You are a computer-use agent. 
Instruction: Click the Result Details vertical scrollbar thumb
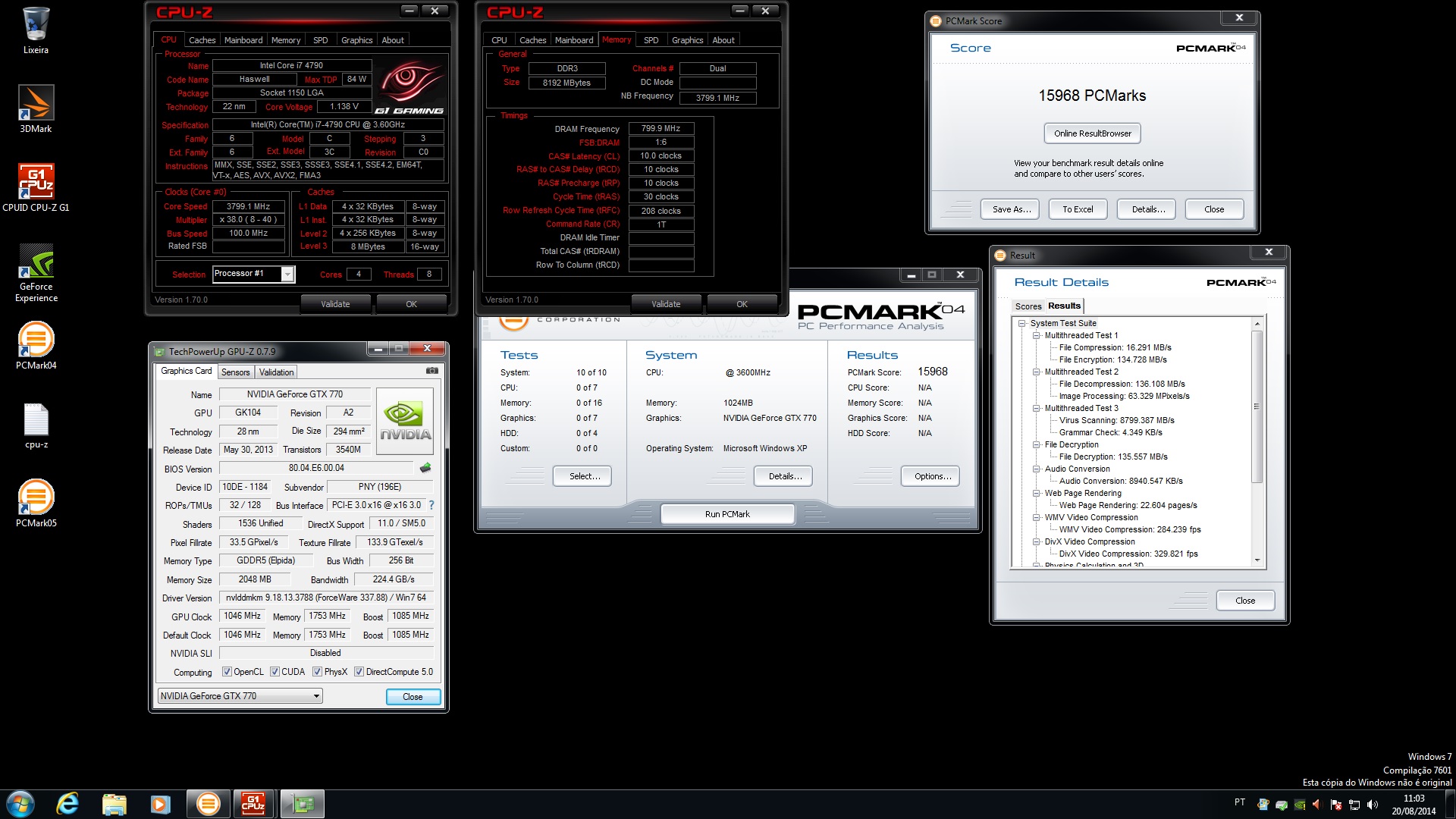(x=1257, y=406)
